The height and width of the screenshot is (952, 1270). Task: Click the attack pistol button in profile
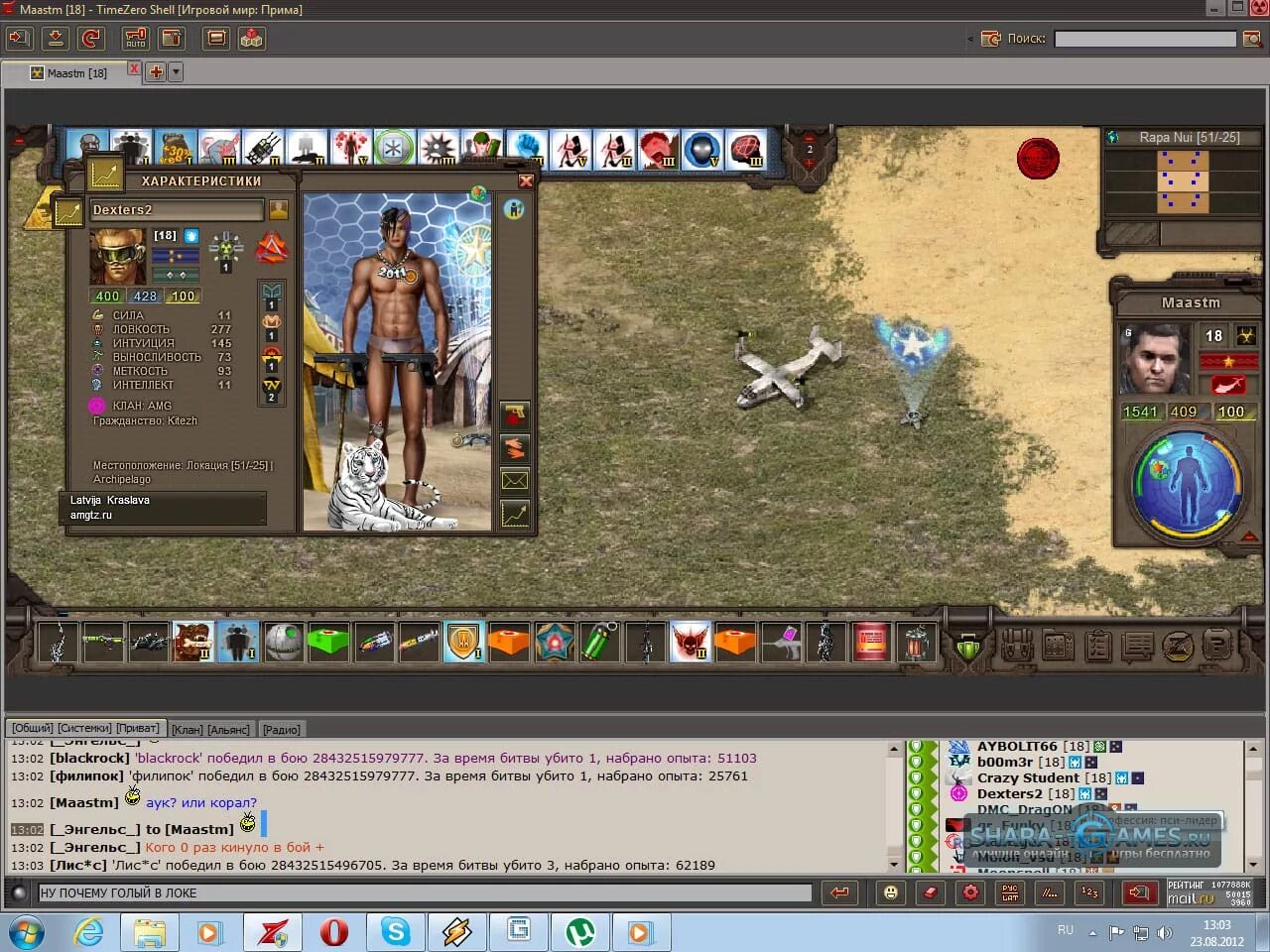(515, 415)
